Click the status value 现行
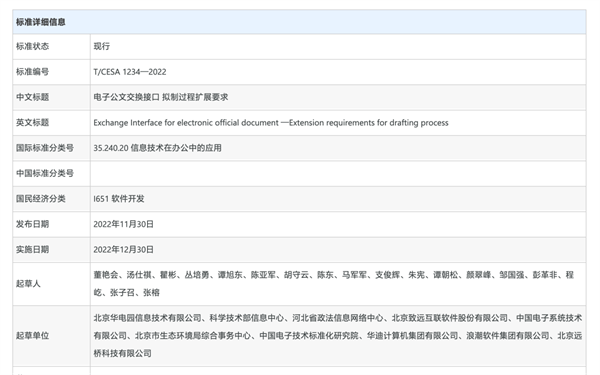This screenshot has width=600, height=375. coord(102,46)
